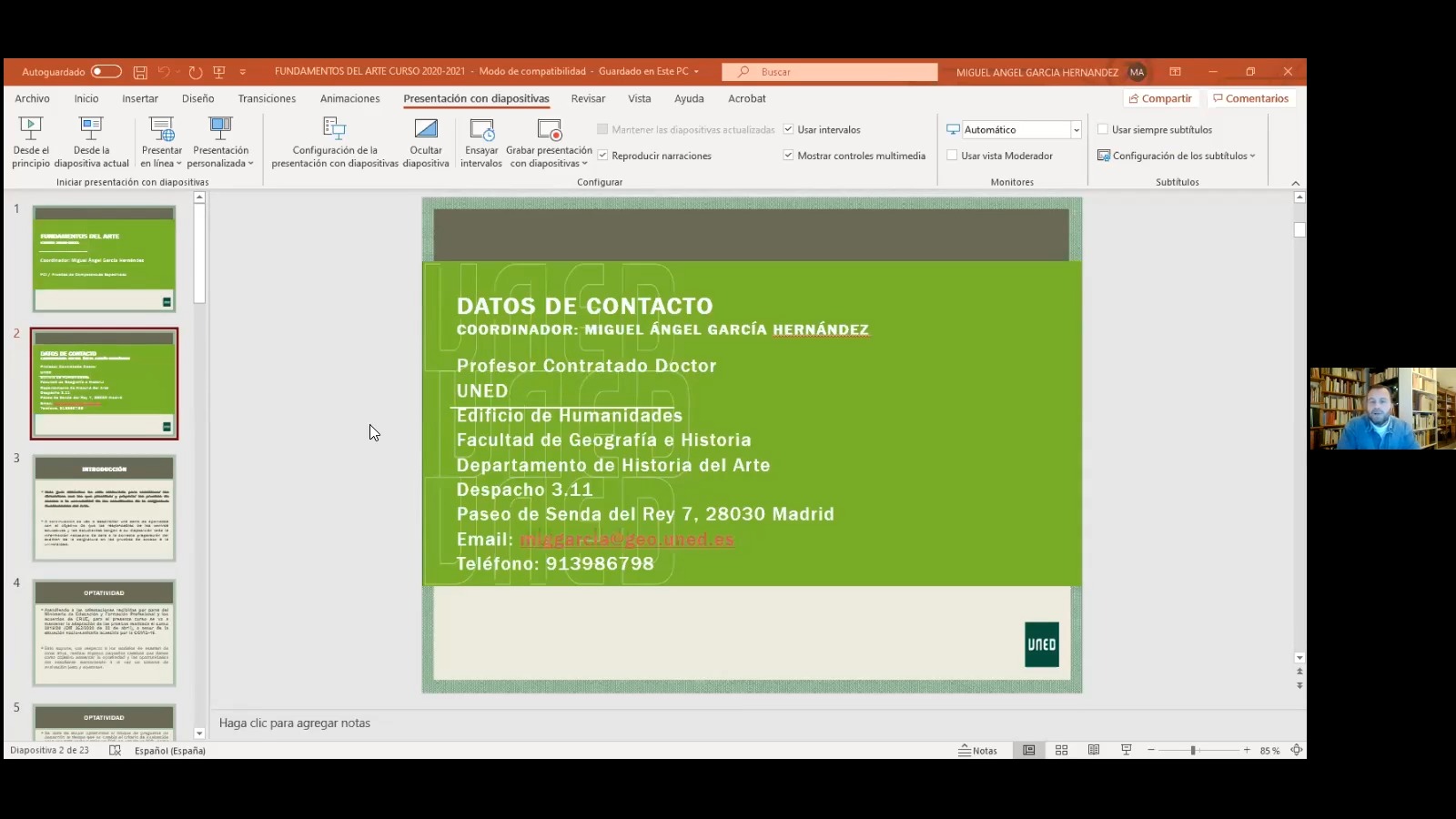
Task: Click the Ayuda tab
Action: [689, 98]
